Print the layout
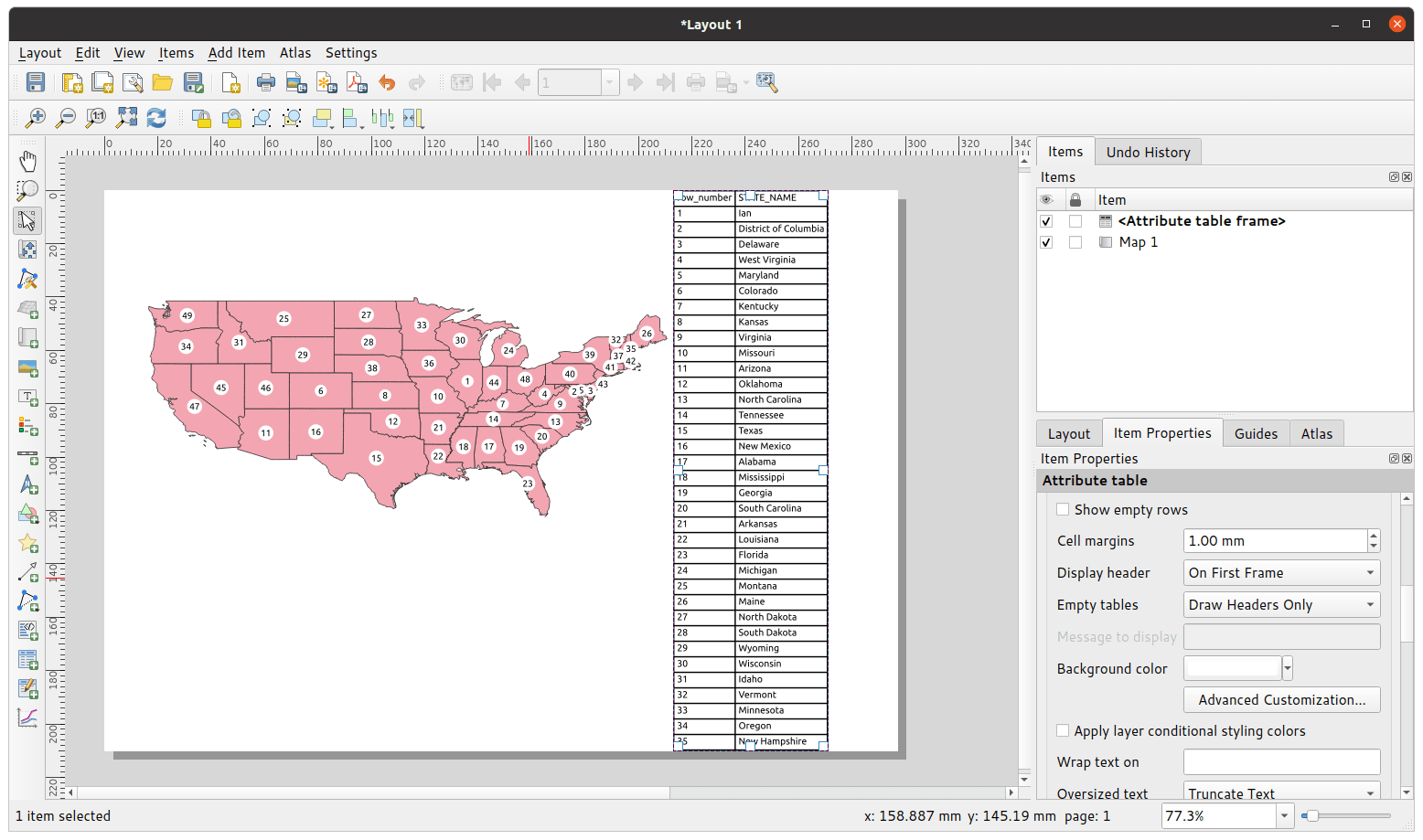Image resolution: width=1423 pixels, height=840 pixels. [266, 82]
